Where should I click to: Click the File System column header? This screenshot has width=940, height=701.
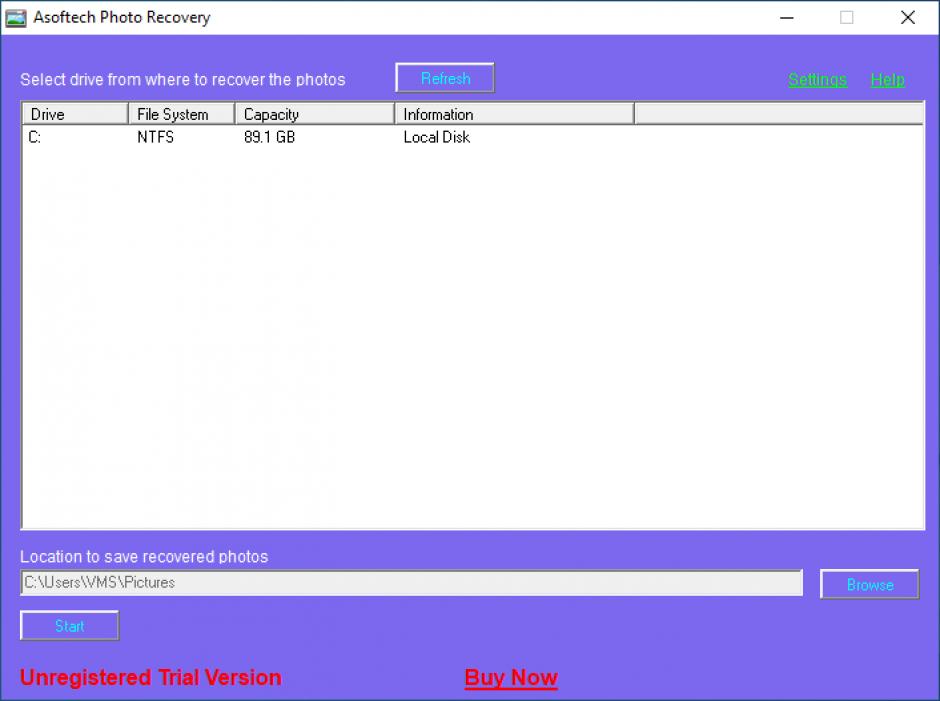tap(182, 114)
